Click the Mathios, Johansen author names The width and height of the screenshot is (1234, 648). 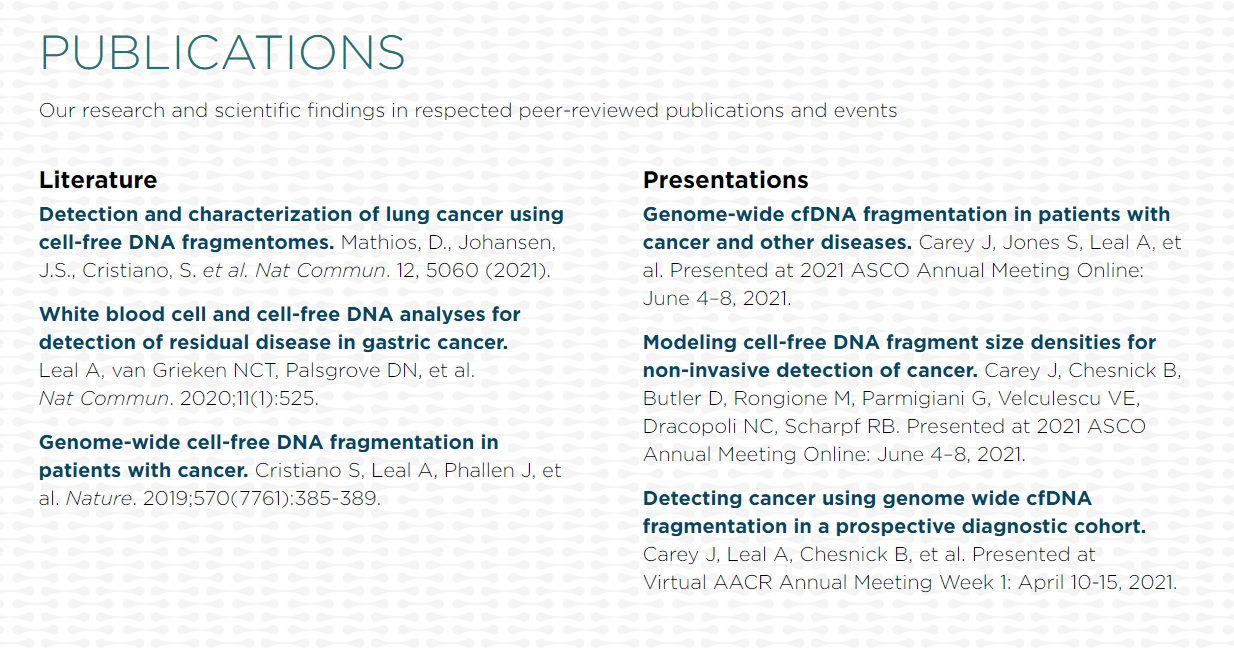[x=448, y=242]
